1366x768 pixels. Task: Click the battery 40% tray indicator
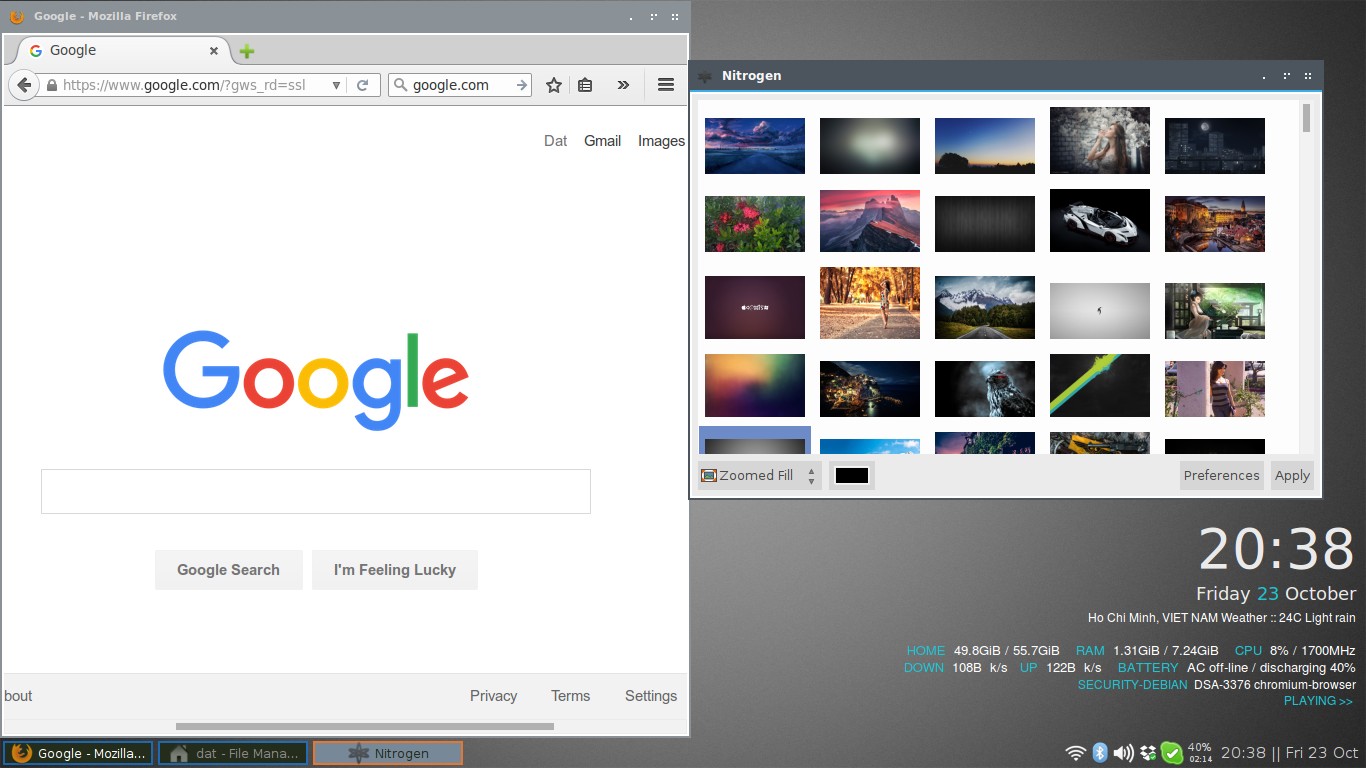[x=1200, y=753]
